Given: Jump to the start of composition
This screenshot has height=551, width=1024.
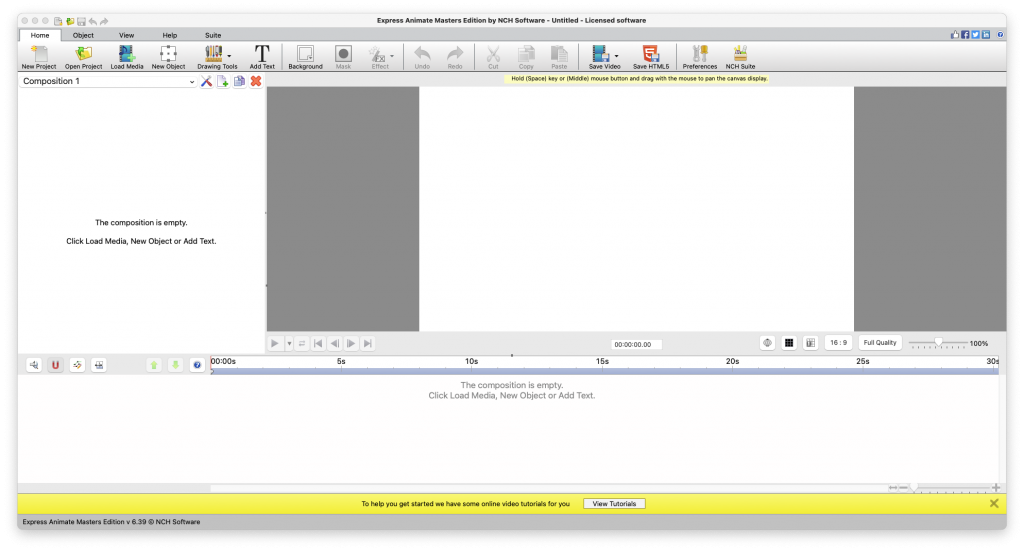Looking at the screenshot, I should click(x=318, y=343).
